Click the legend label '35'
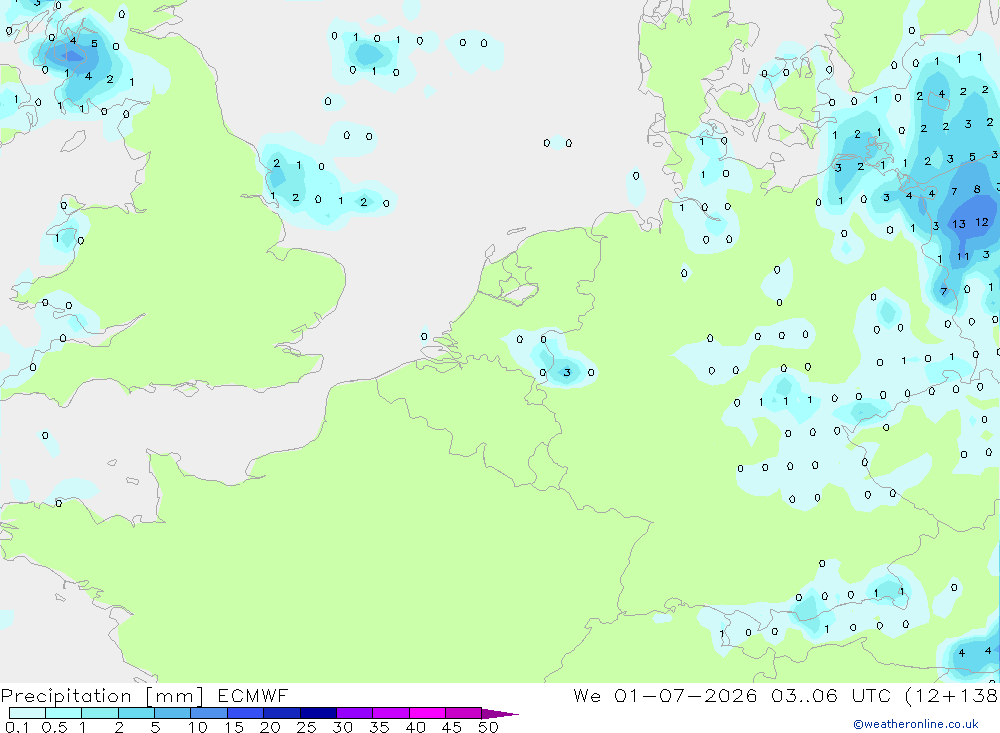Image resolution: width=1000 pixels, height=733 pixels. 379,727
